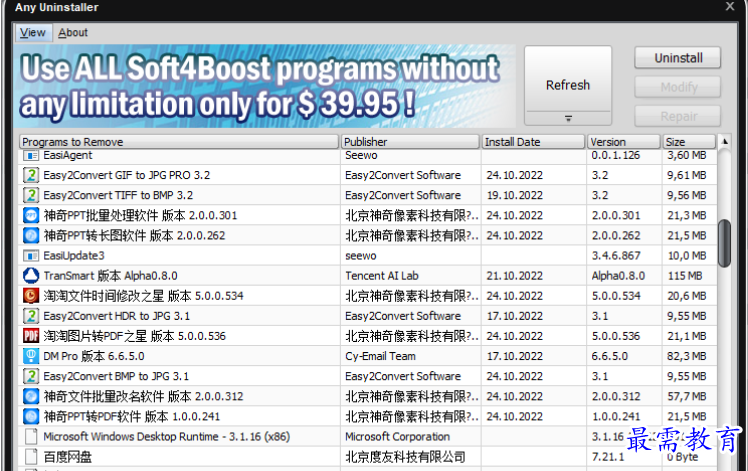The image size is (748, 471).
Task: Select 神奇文件批量改名软件 版本 2.0.0.312
Action: [x=143, y=396]
